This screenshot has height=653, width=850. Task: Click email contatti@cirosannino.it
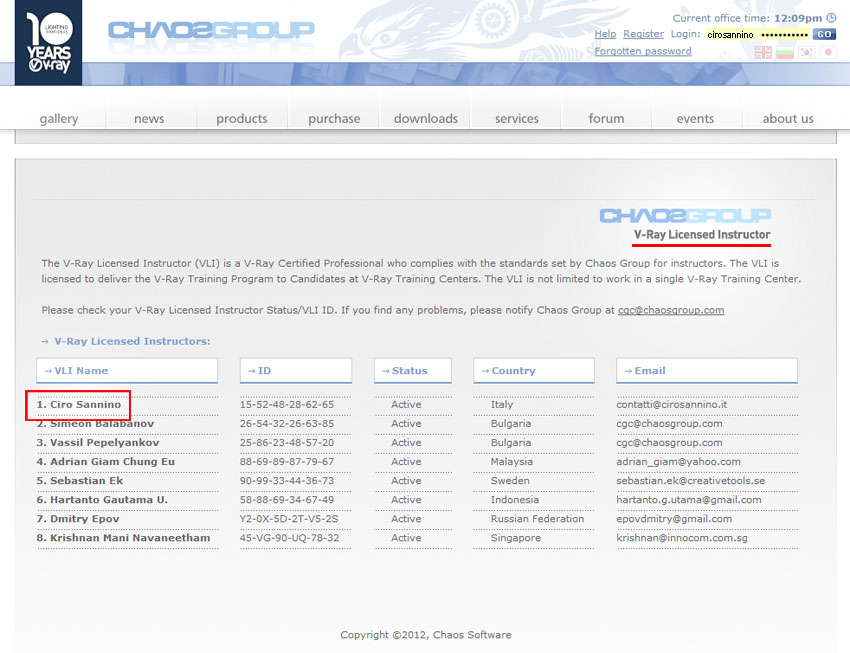coord(672,404)
